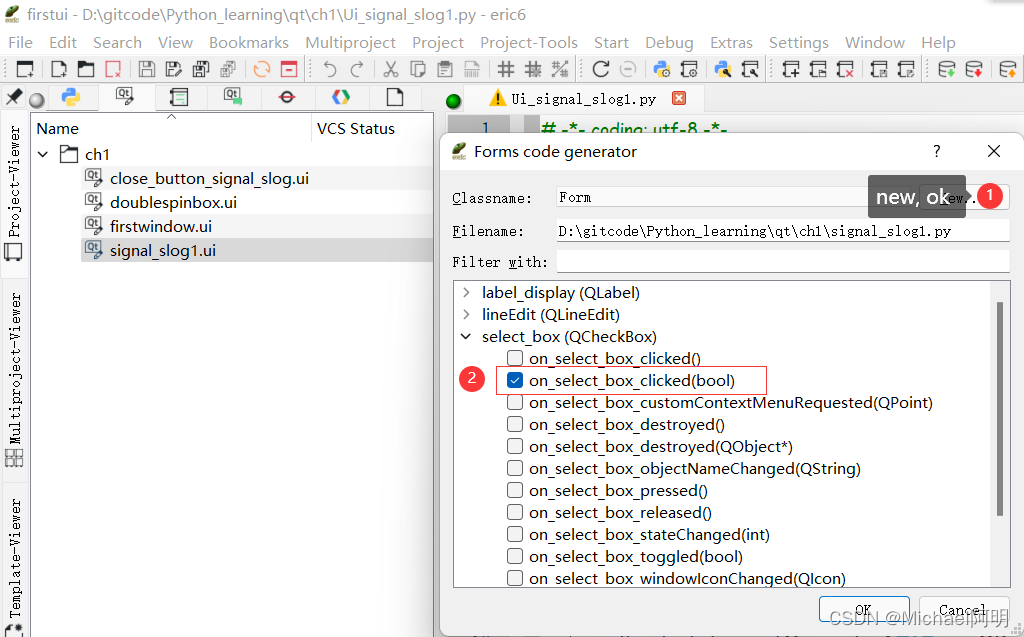Image resolution: width=1024 pixels, height=637 pixels.
Task: Click the Close Project icon with red x
Action: [845, 69]
